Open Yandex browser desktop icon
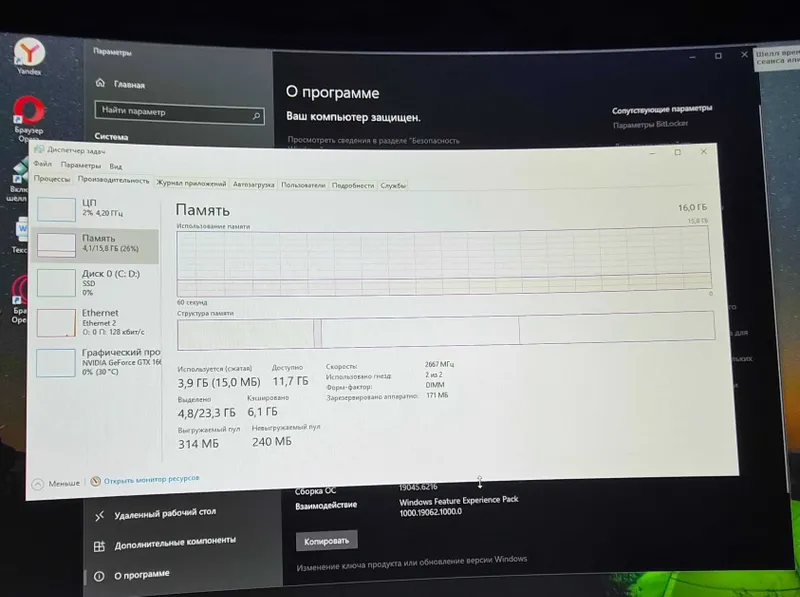 (29, 53)
